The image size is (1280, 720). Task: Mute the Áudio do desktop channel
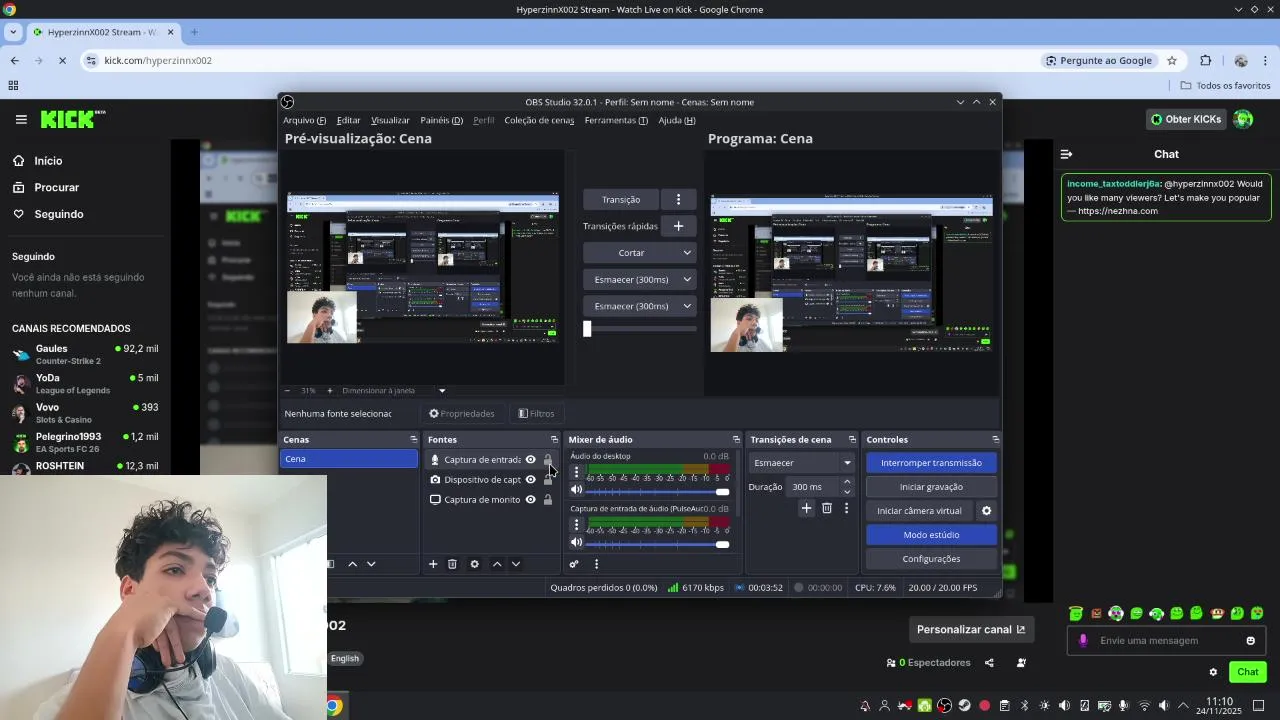[x=576, y=490]
